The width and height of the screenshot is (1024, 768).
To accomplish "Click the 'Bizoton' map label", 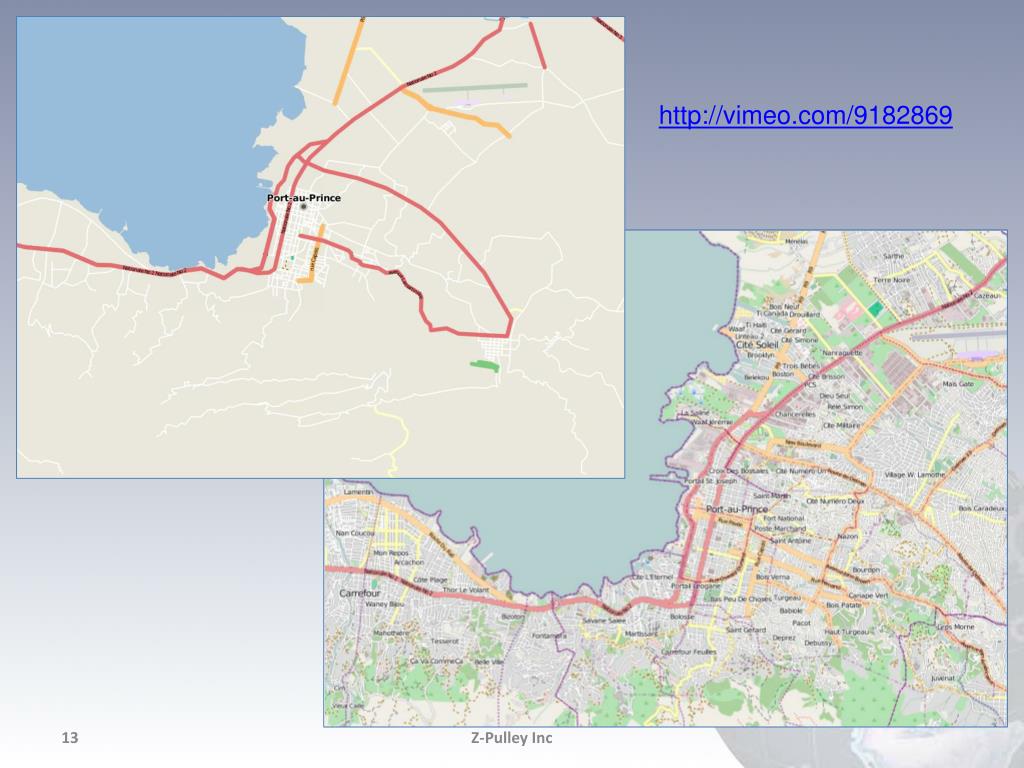I will point(513,616).
